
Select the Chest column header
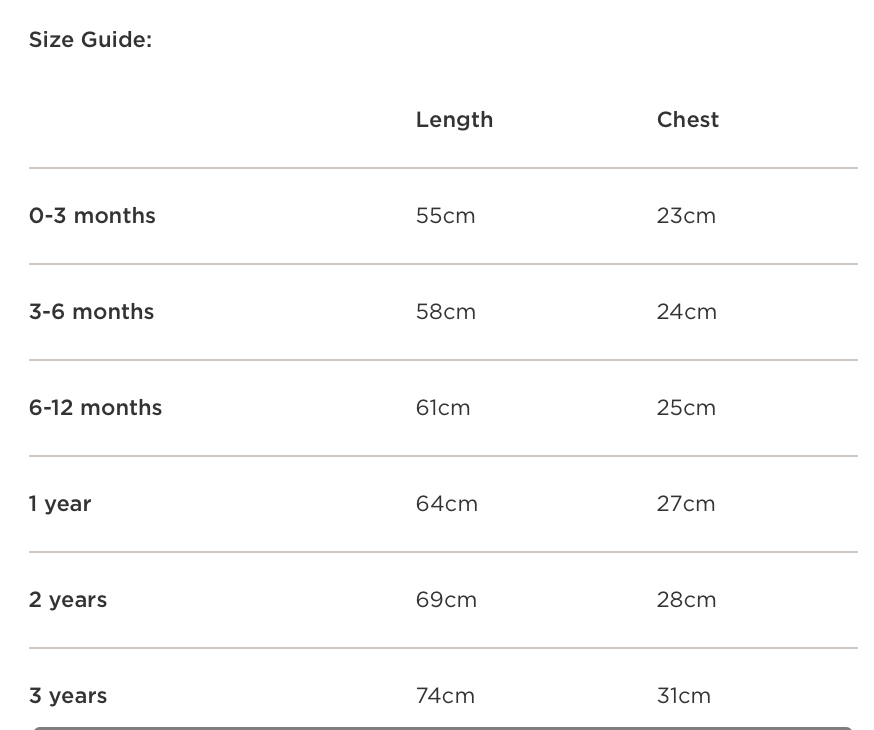[688, 120]
